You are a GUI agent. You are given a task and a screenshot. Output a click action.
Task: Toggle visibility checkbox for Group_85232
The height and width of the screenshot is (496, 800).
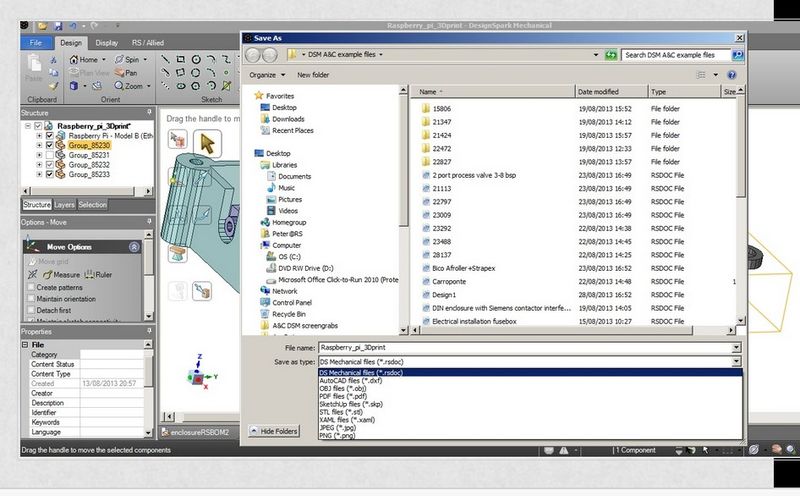coord(49,165)
